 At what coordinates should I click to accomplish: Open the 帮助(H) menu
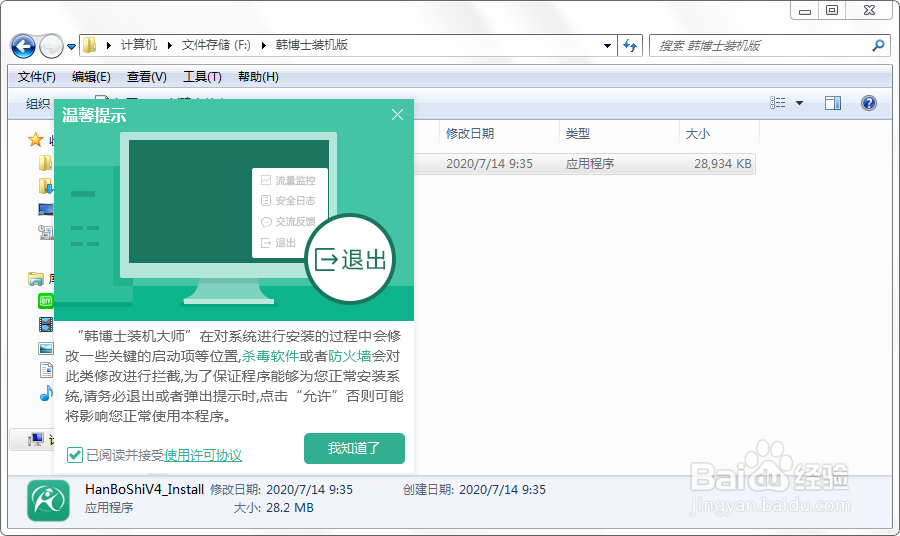click(x=258, y=77)
